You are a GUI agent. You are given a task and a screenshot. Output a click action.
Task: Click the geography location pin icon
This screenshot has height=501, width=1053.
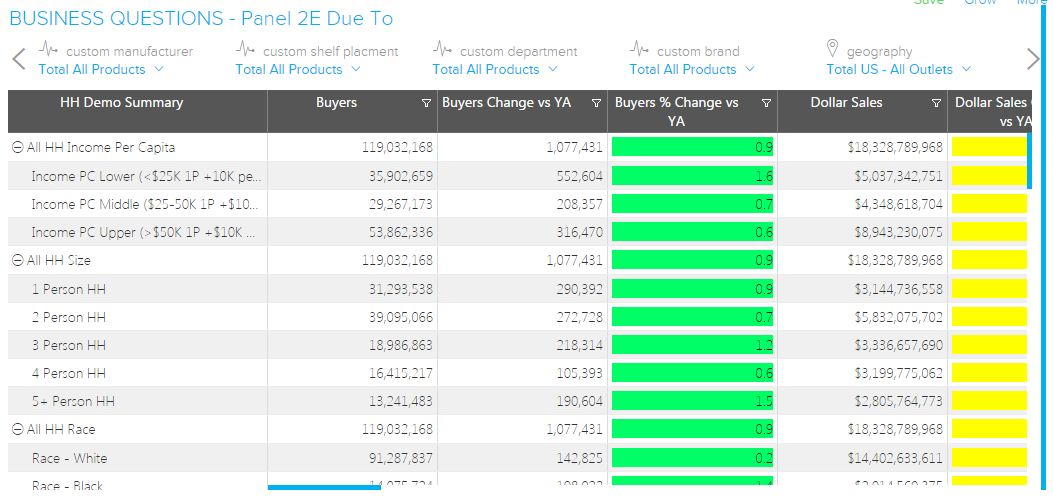coord(832,49)
